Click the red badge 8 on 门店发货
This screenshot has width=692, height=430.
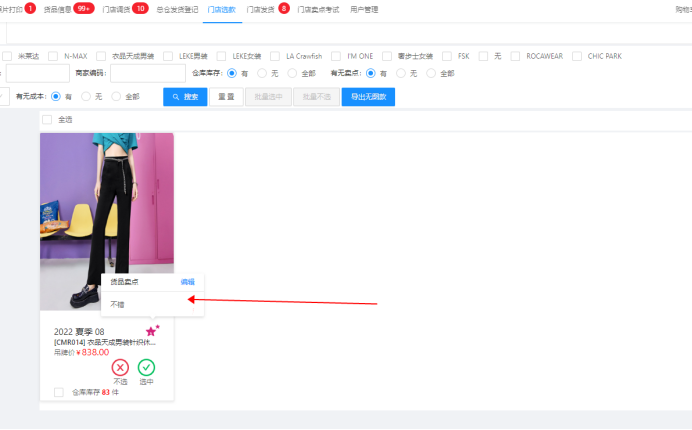pyautogui.click(x=284, y=9)
